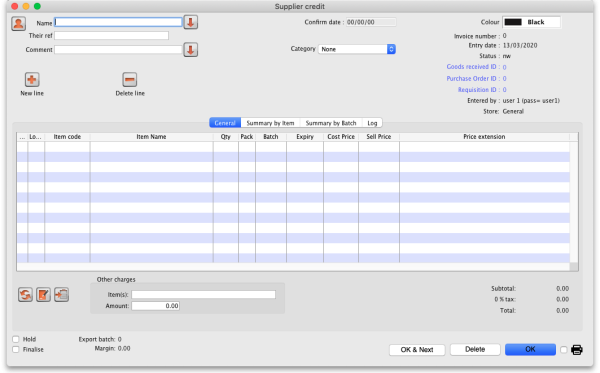600x373 pixels.
Task: Tick the Finalise checkbox
Action: click(x=16, y=349)
